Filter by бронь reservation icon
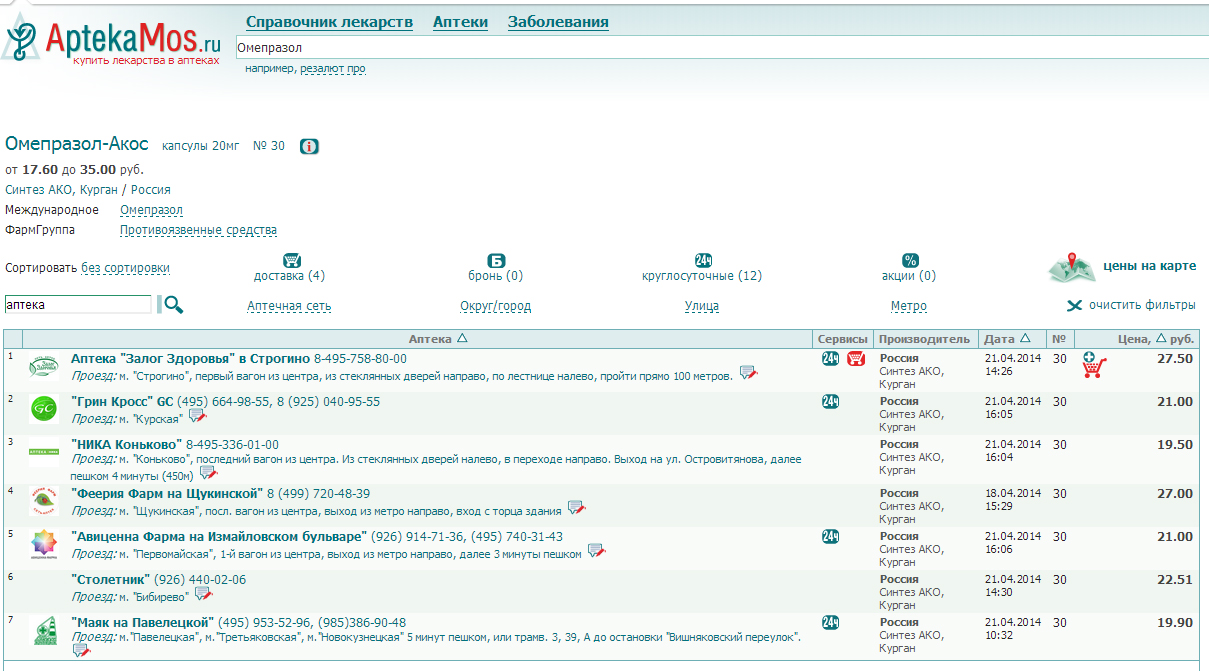The height and width of the screenshot is (671, 1209). click(x=496, y=260)
